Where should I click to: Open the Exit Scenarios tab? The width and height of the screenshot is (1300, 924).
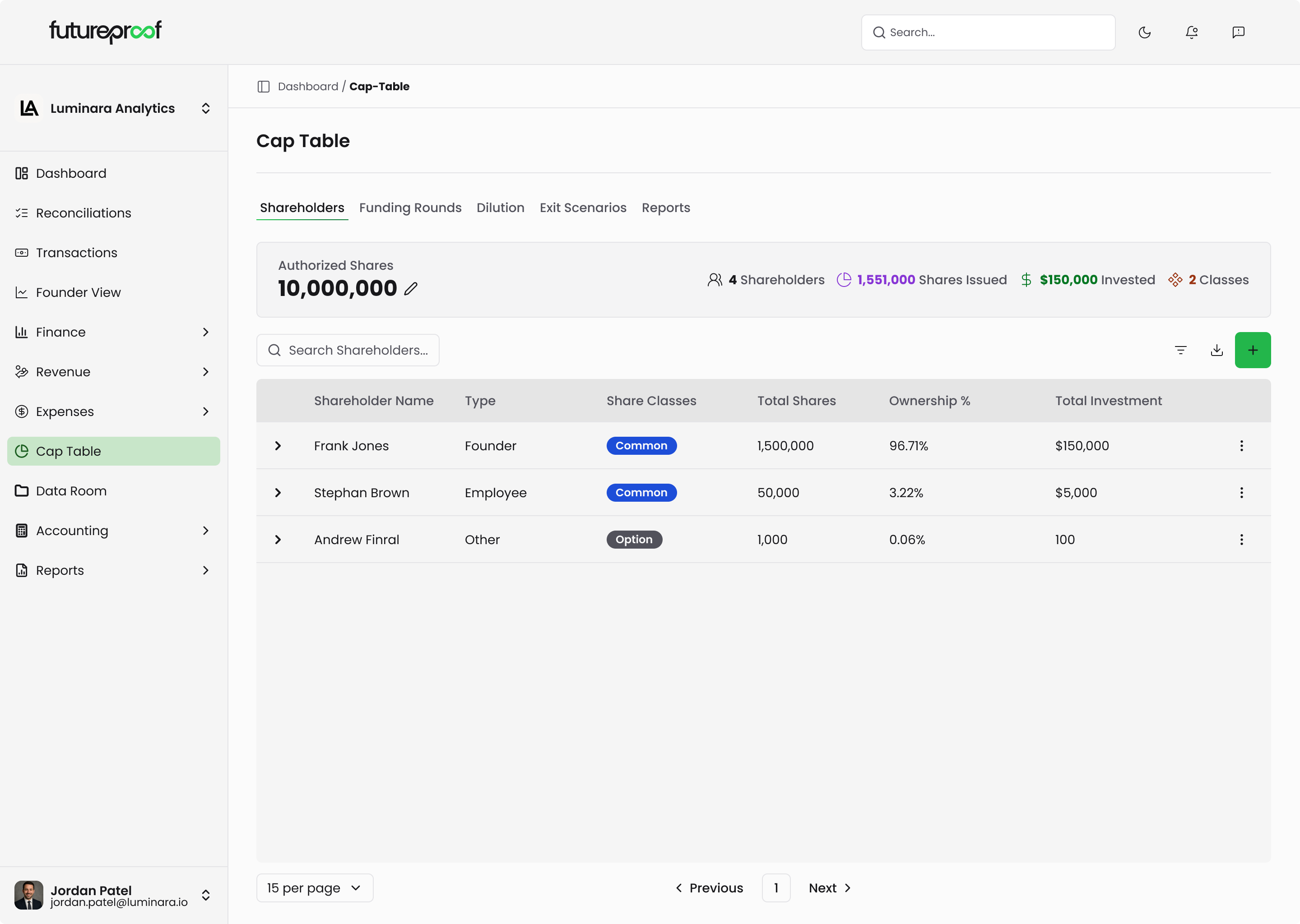tap(583, 208)
